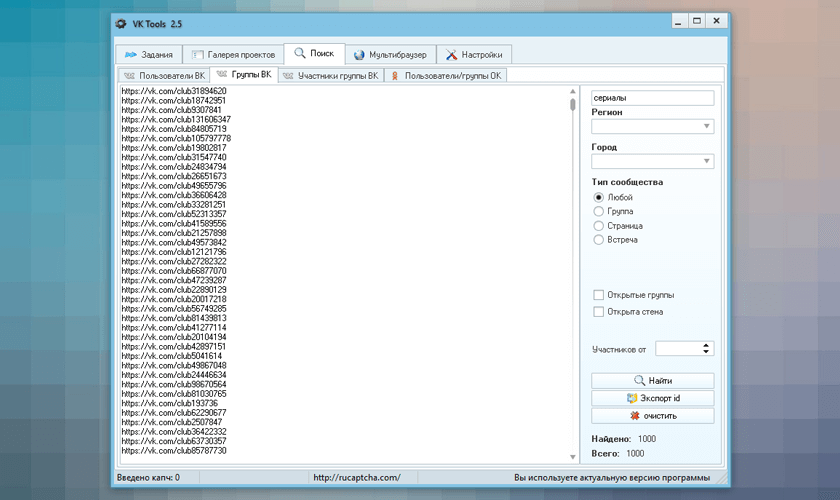Select the Страница community type
The width and height of the screenshot is (840, 500).
coord(599,226)
